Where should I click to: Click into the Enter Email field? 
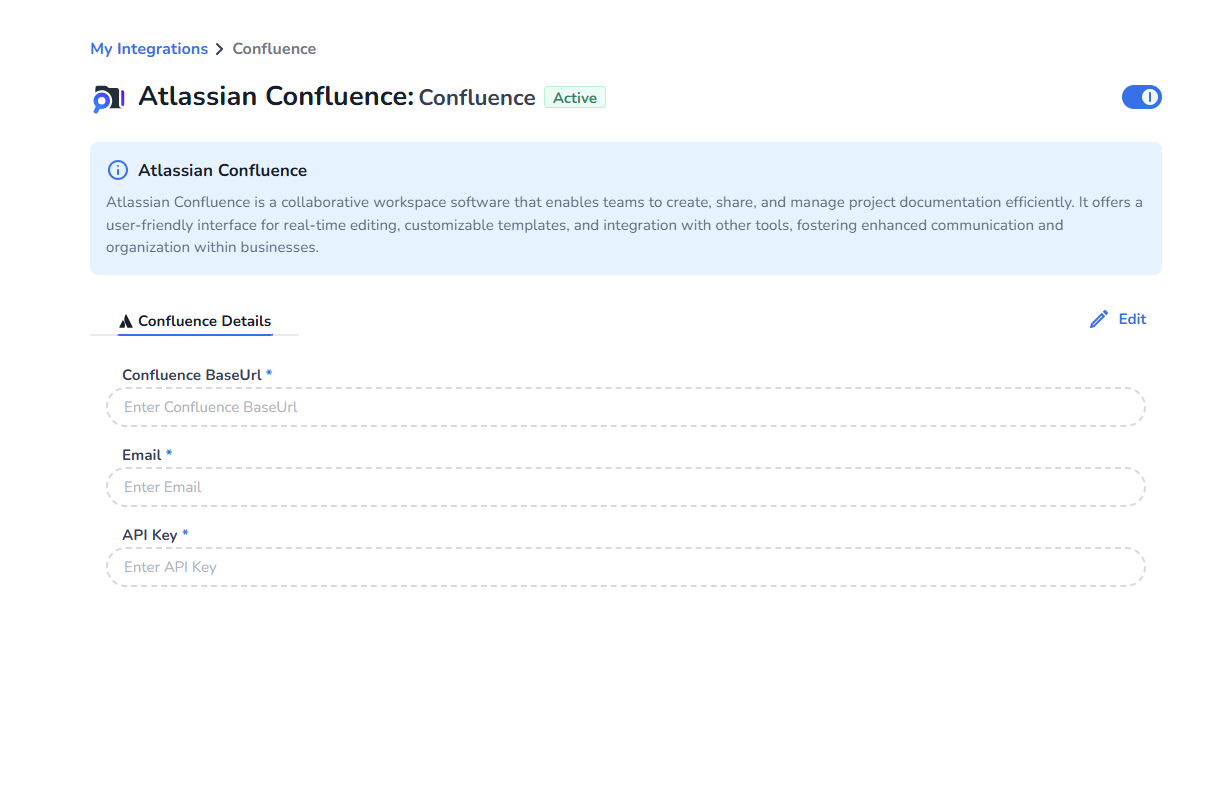click(625, 487)
